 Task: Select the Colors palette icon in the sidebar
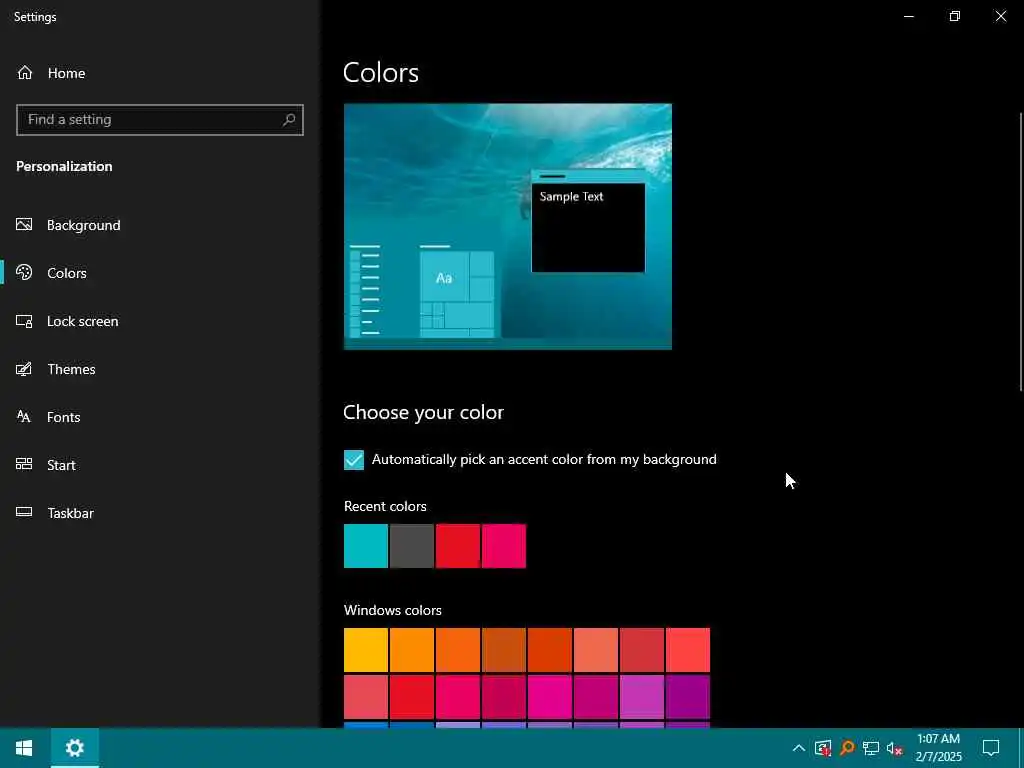coord(24,273)
